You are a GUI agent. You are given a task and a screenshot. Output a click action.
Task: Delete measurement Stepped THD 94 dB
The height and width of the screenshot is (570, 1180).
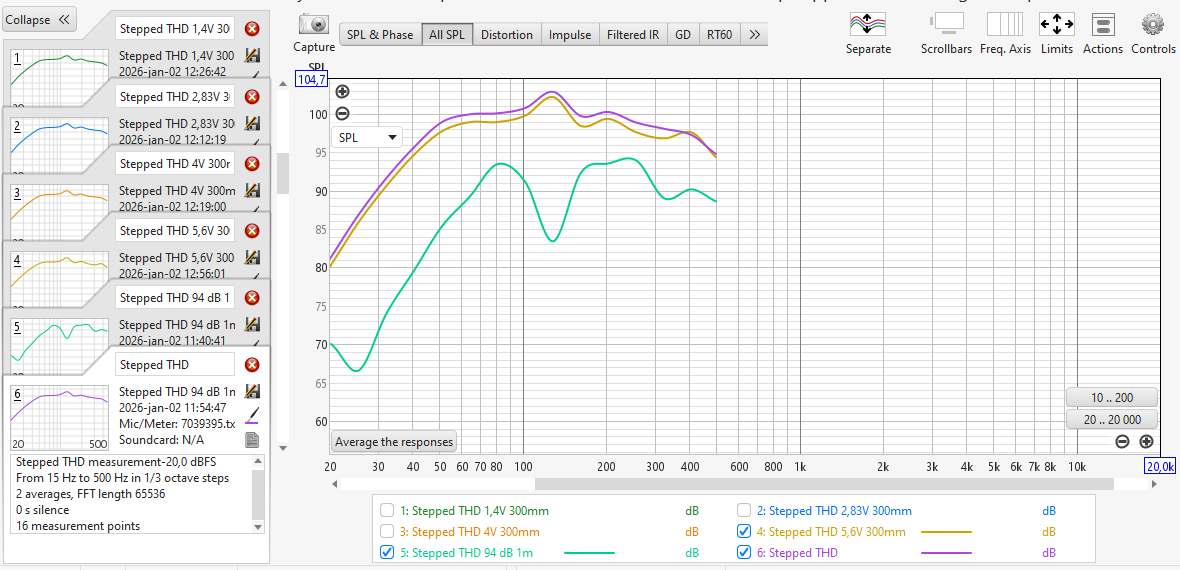pos(252,297)
